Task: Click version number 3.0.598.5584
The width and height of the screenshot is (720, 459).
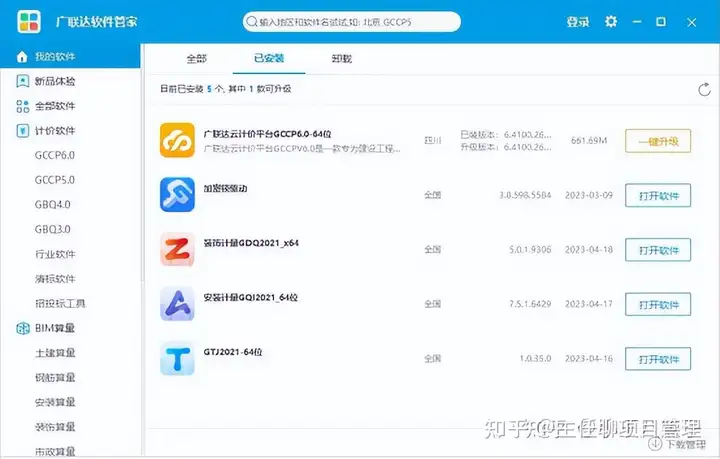Action: click(525, 195)
